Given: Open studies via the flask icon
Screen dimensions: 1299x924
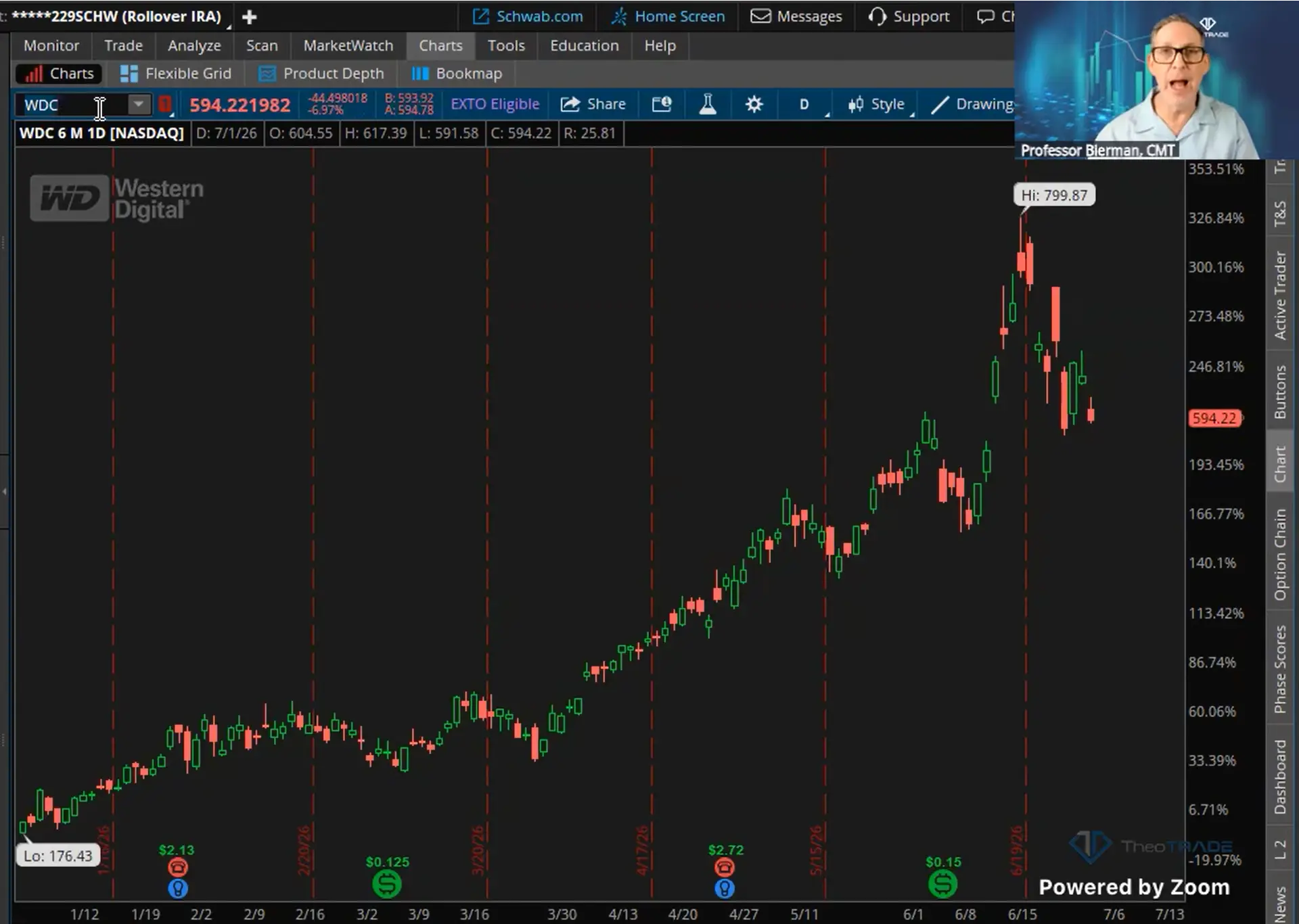Looking at the screenshot, I should click(708, 104).
